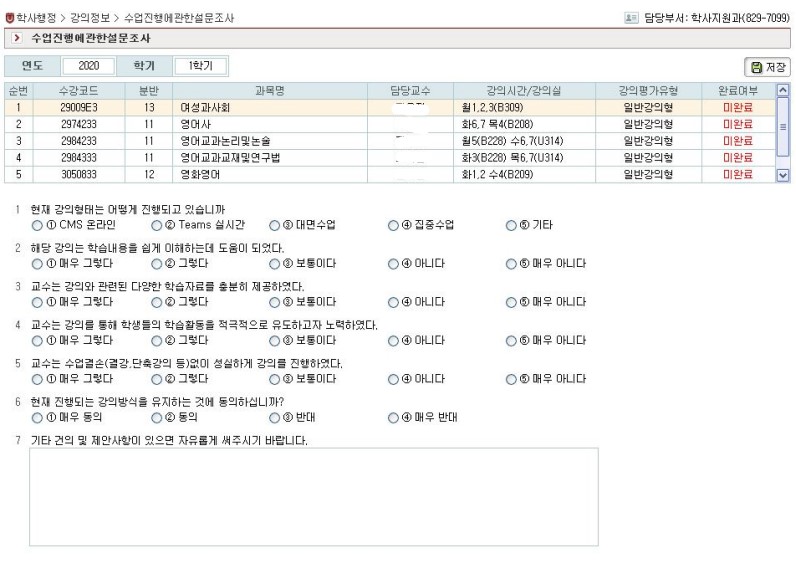Click the suggestions text box for question 7
The width and height of the screenshot is (796, 564).
[313, 496]
